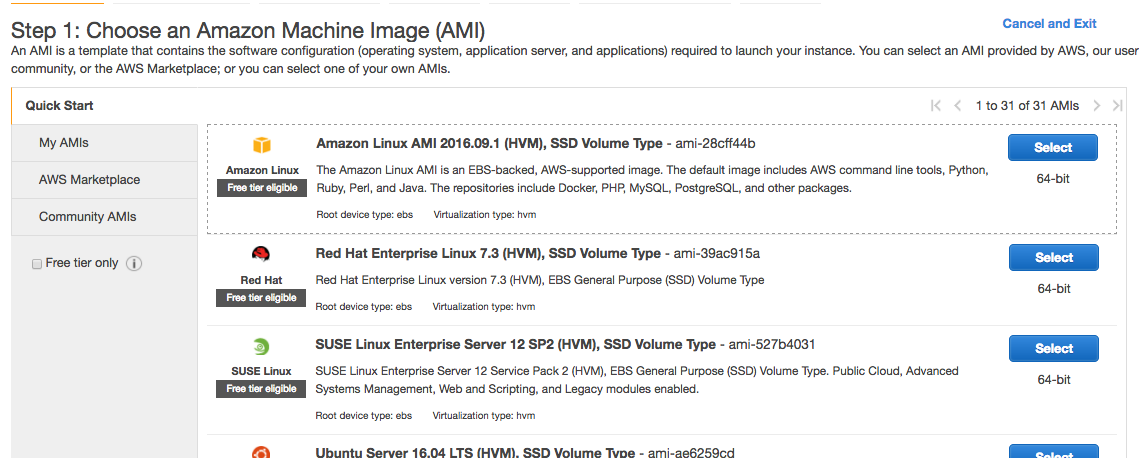Open the Free tier only info icon

(134, 263)
